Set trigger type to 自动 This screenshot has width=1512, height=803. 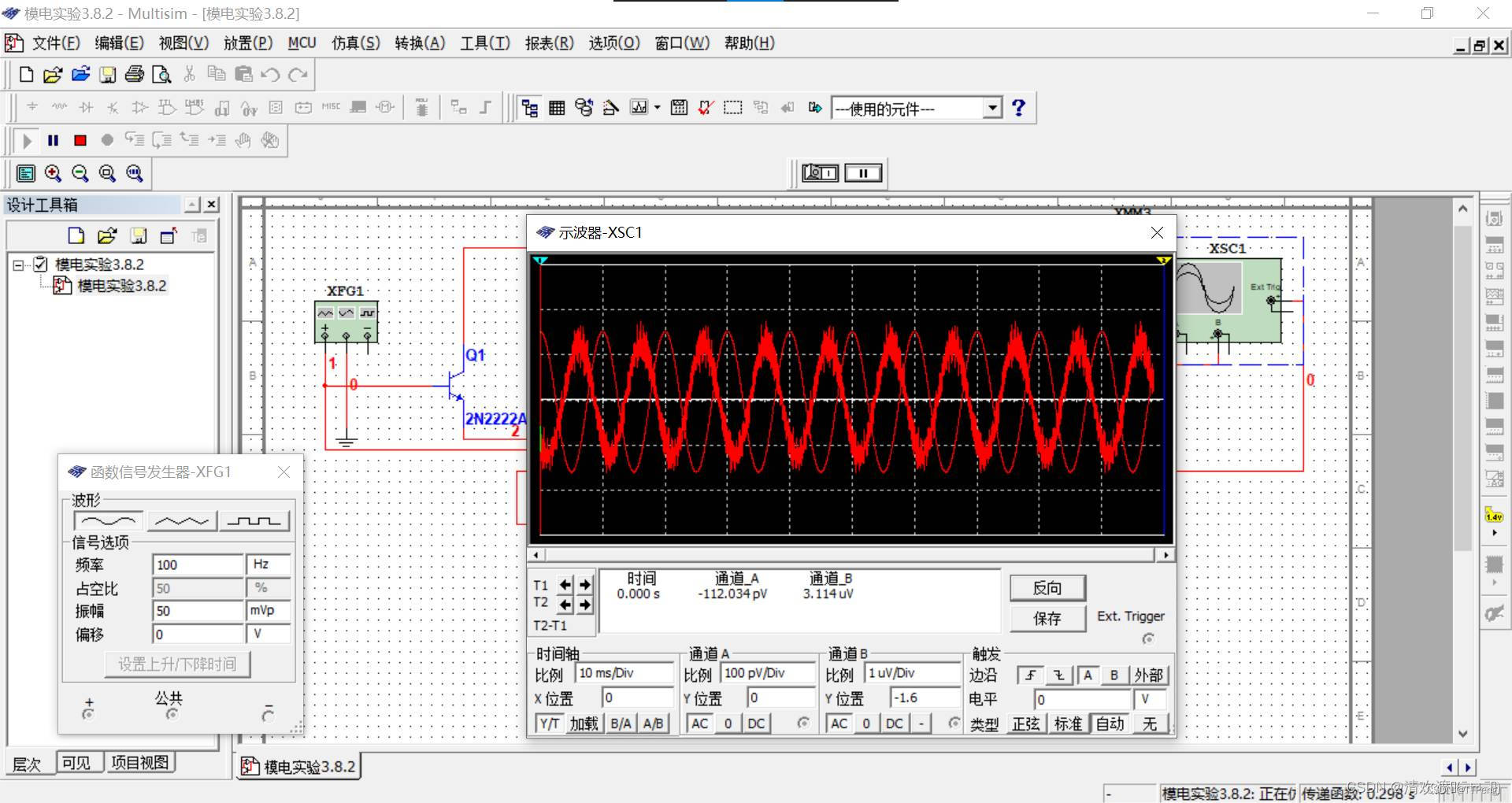point(1110,723)
